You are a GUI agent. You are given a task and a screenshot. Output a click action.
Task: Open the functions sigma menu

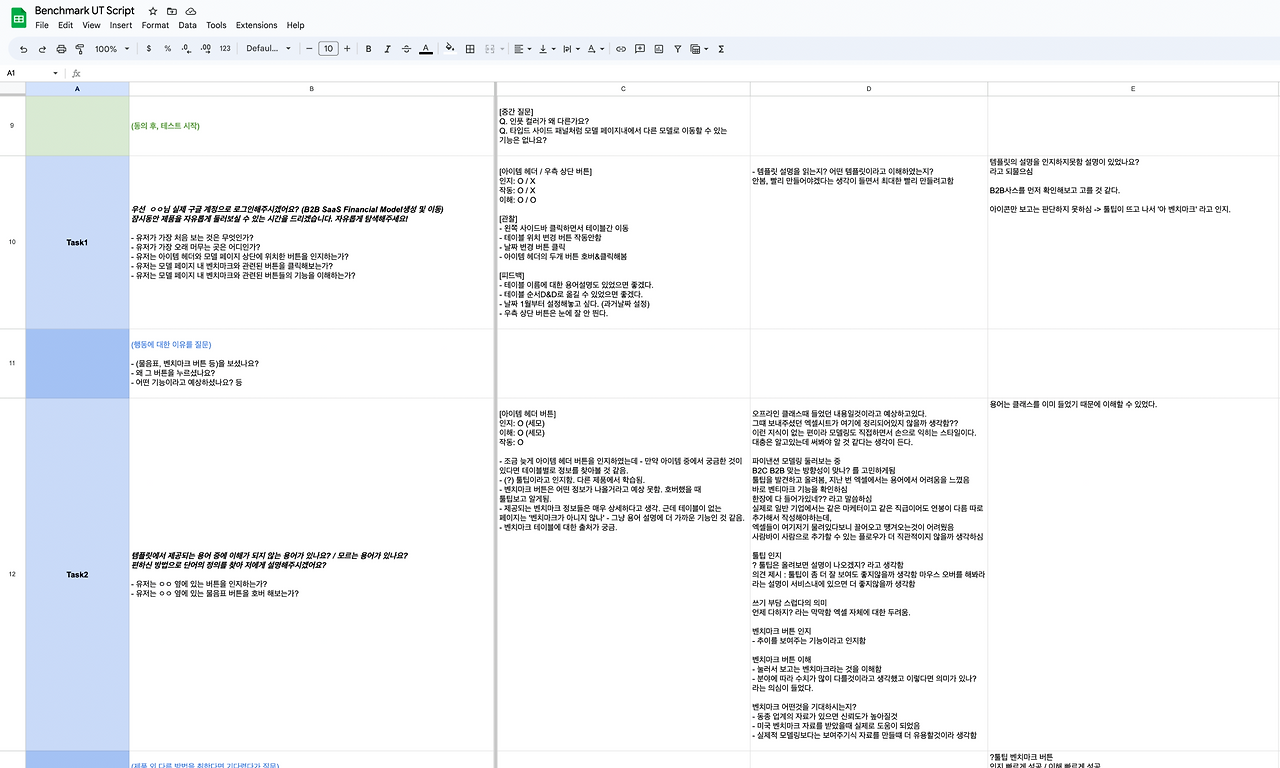click(x=721, y=48)
